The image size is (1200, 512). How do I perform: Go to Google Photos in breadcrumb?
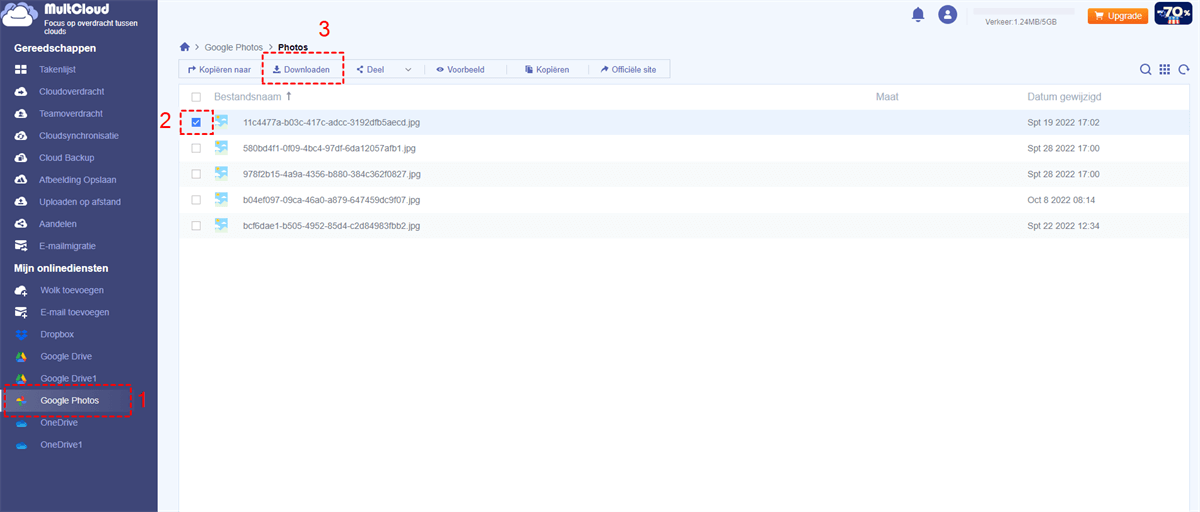pos(234,47)
